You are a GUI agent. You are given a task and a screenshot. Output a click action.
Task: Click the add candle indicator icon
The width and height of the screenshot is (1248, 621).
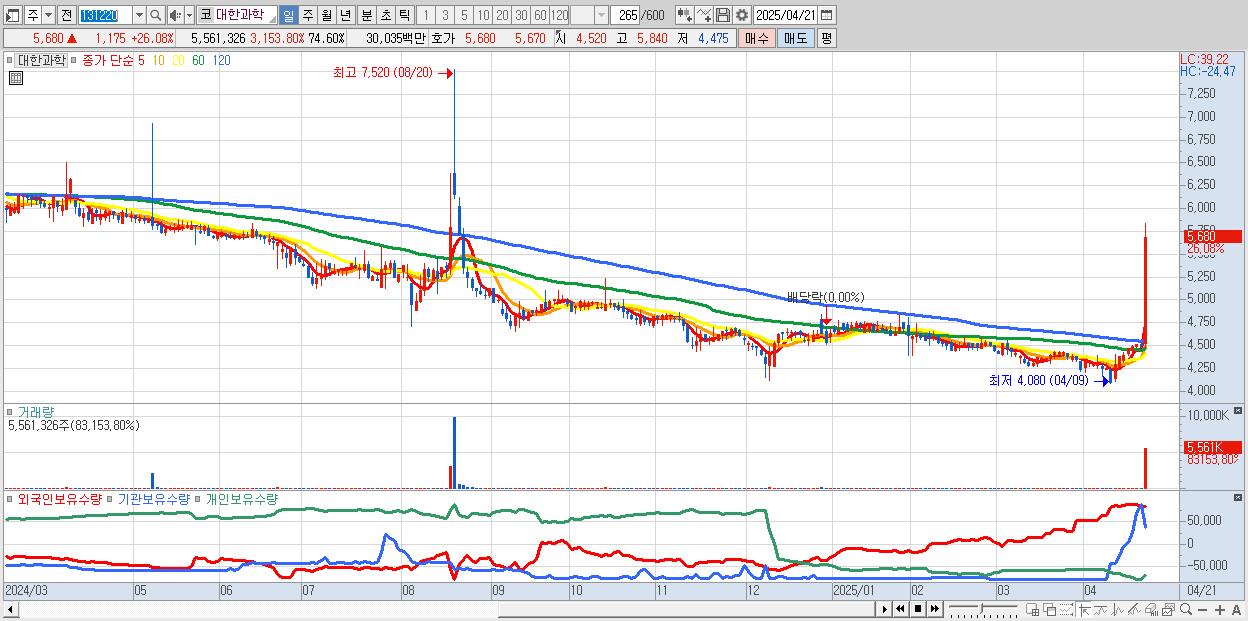tap(684, 15)
